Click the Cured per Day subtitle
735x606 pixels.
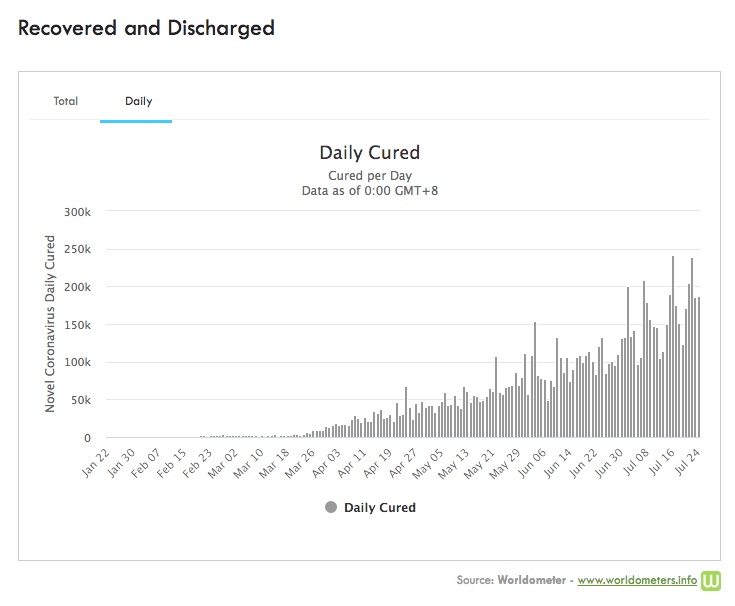coord(369,174)
